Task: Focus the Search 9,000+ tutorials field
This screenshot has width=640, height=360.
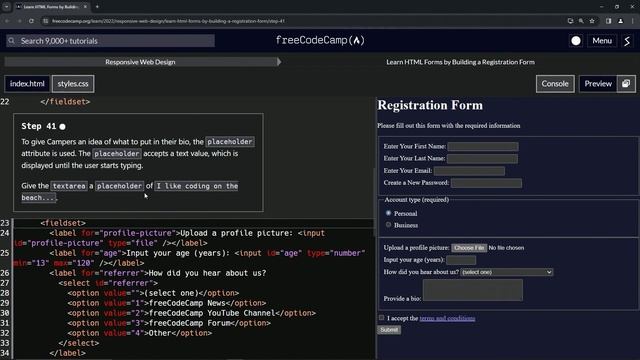Action: click(x=111, y=41)
